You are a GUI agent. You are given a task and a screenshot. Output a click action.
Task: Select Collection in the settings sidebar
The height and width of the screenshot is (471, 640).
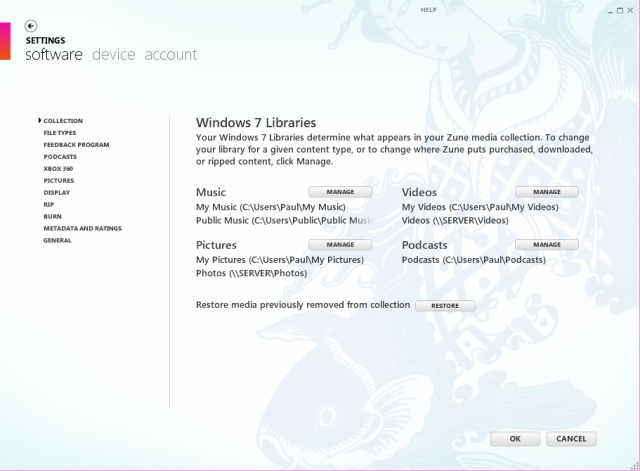pyautogui.click(x=63, y=121)
